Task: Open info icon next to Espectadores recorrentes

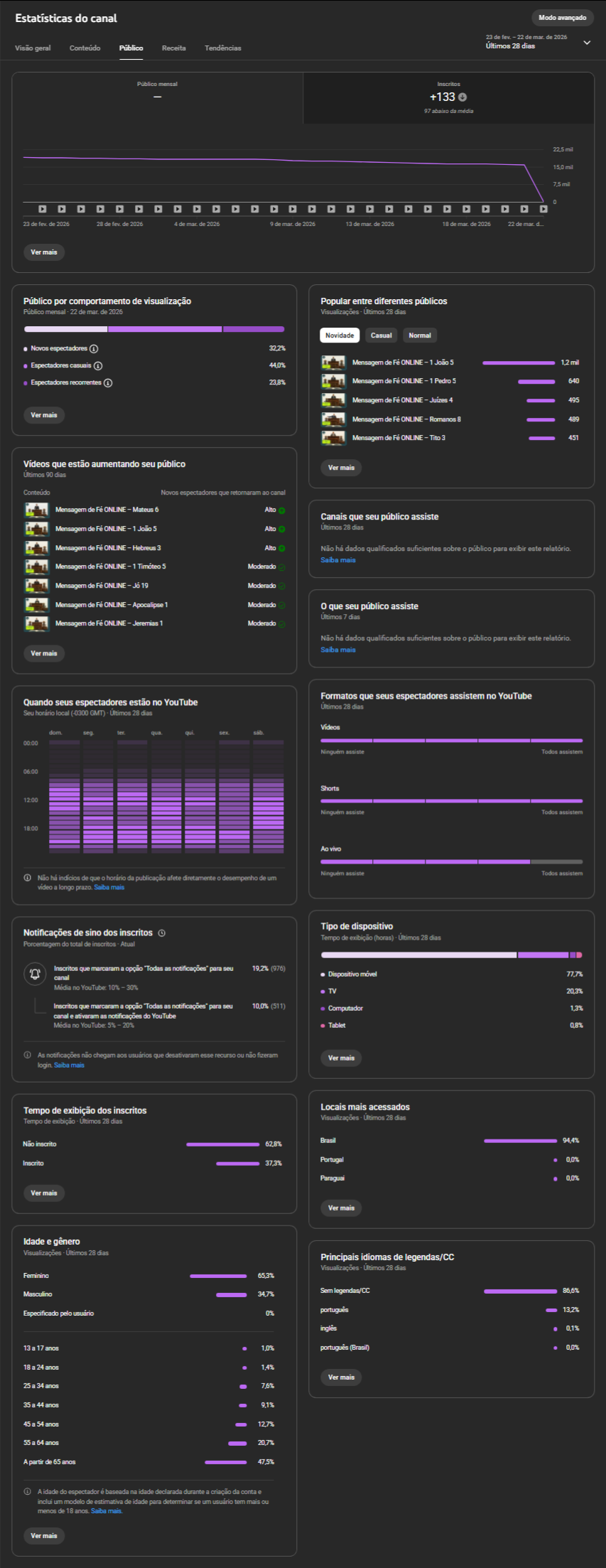Action: pos(108,383)
